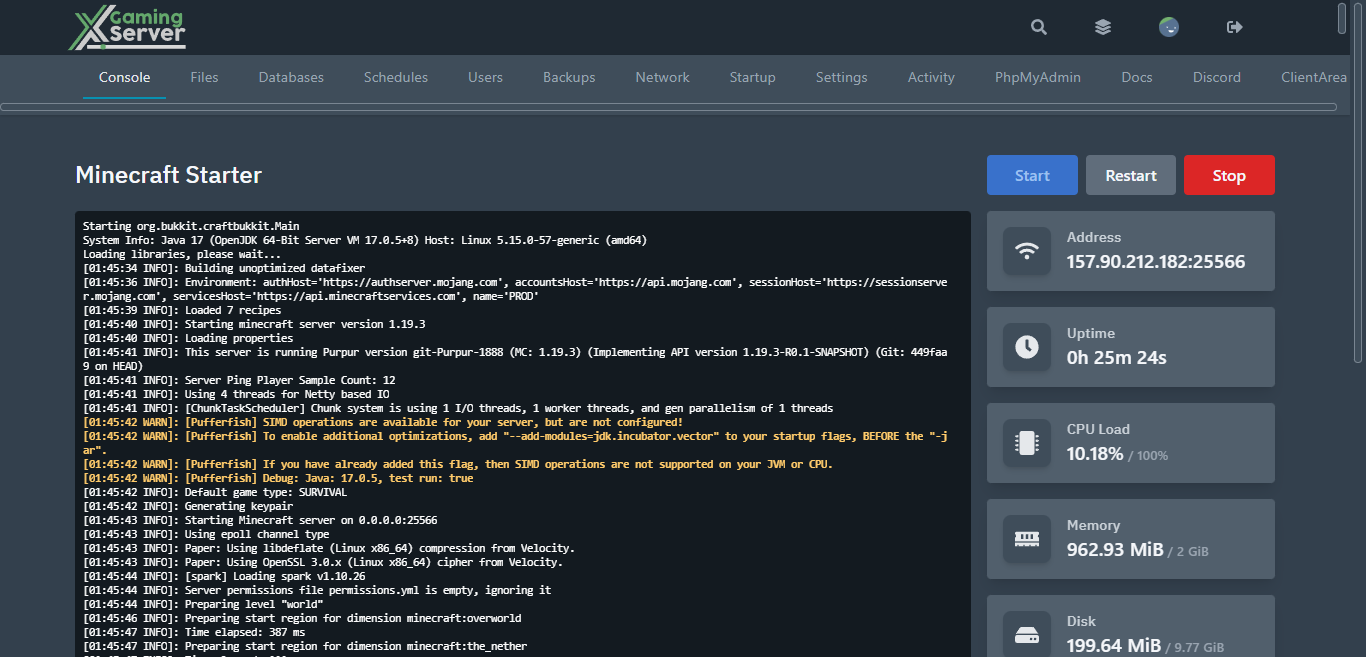Click the Memory RAM icon

point(1027,539)
